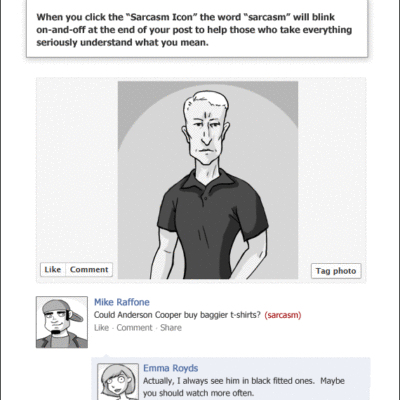Click Share link under Mike Raffone's post
This screenshot has height=400, width=400.
click(171, 328)
